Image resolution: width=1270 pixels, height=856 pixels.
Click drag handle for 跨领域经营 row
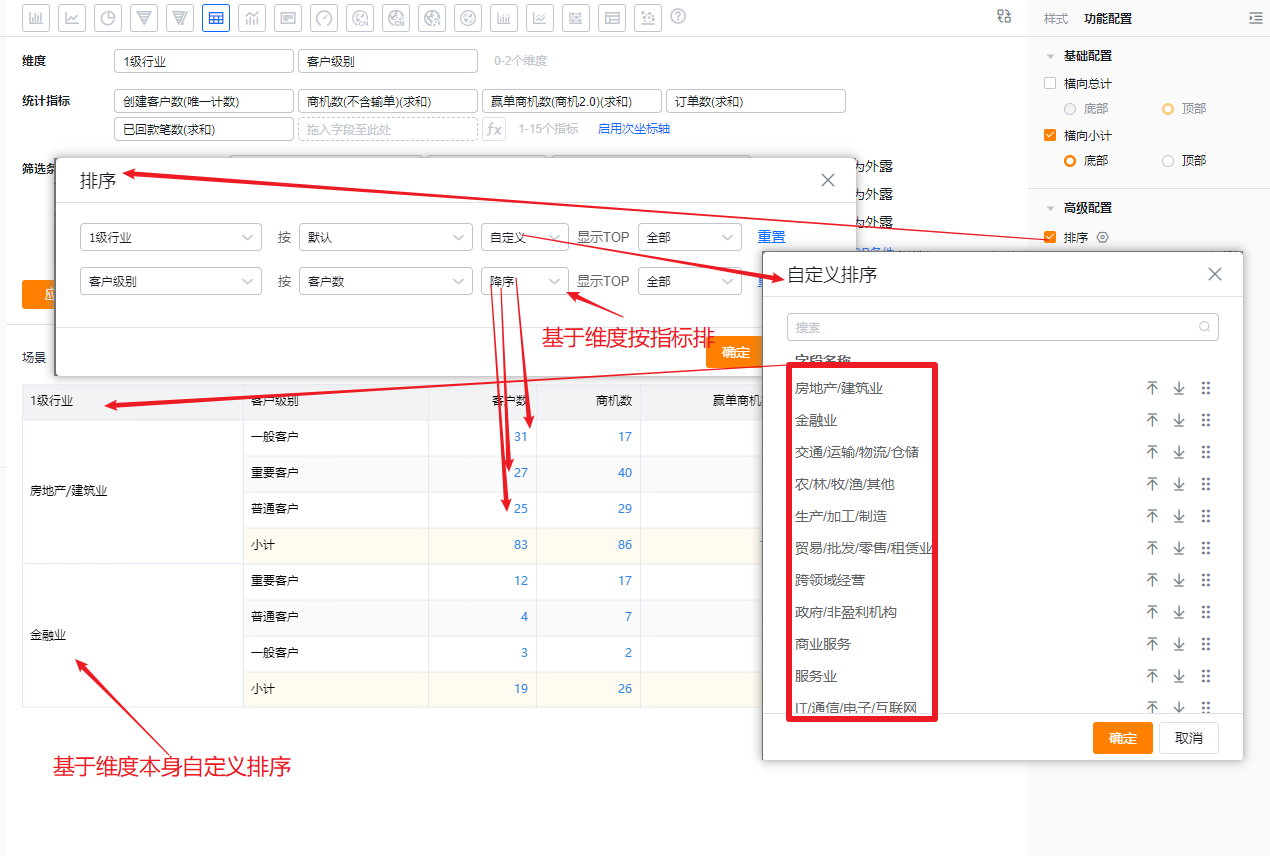tap(1206, 580)
